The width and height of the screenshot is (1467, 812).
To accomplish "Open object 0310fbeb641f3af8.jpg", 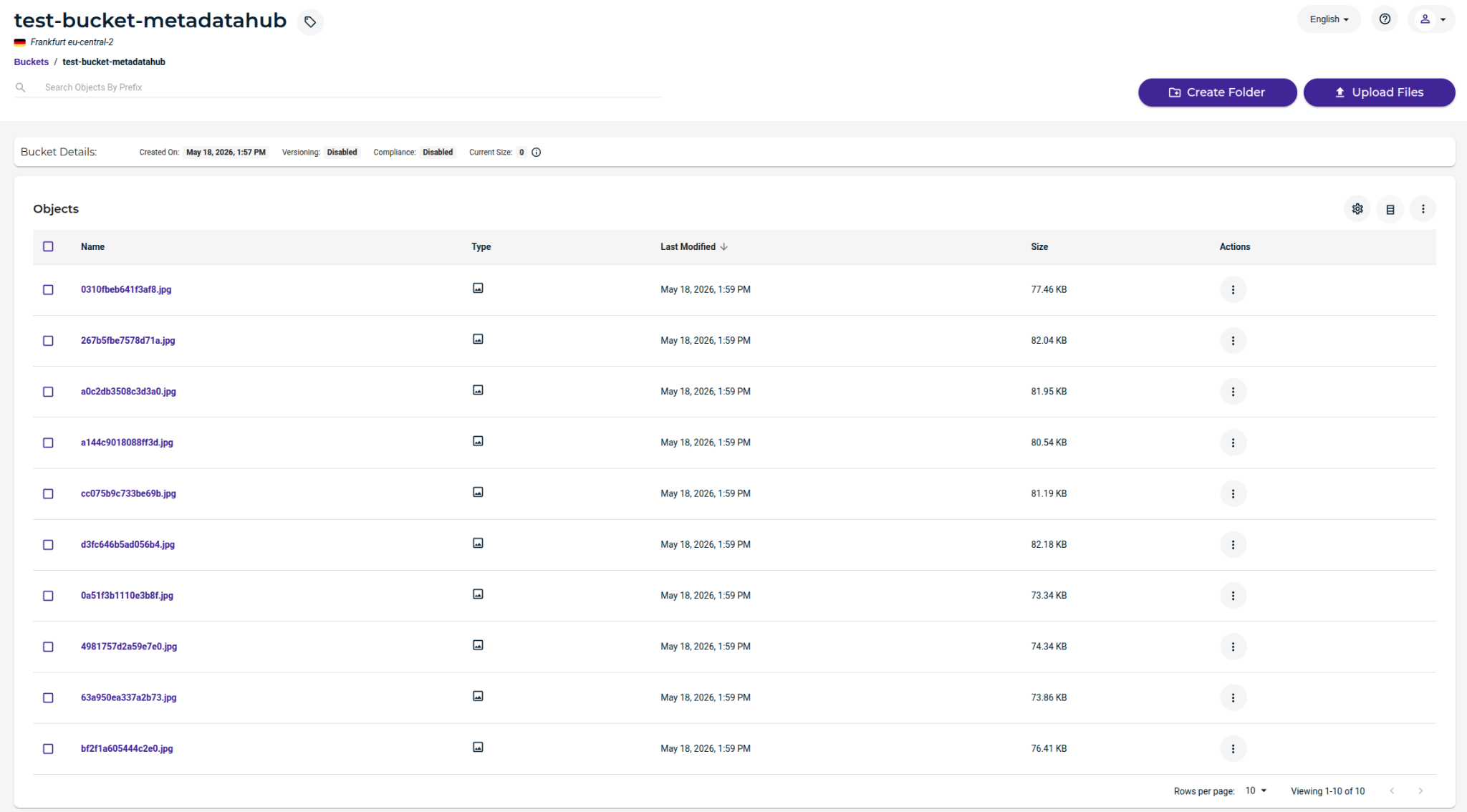I will coord(126,289).
